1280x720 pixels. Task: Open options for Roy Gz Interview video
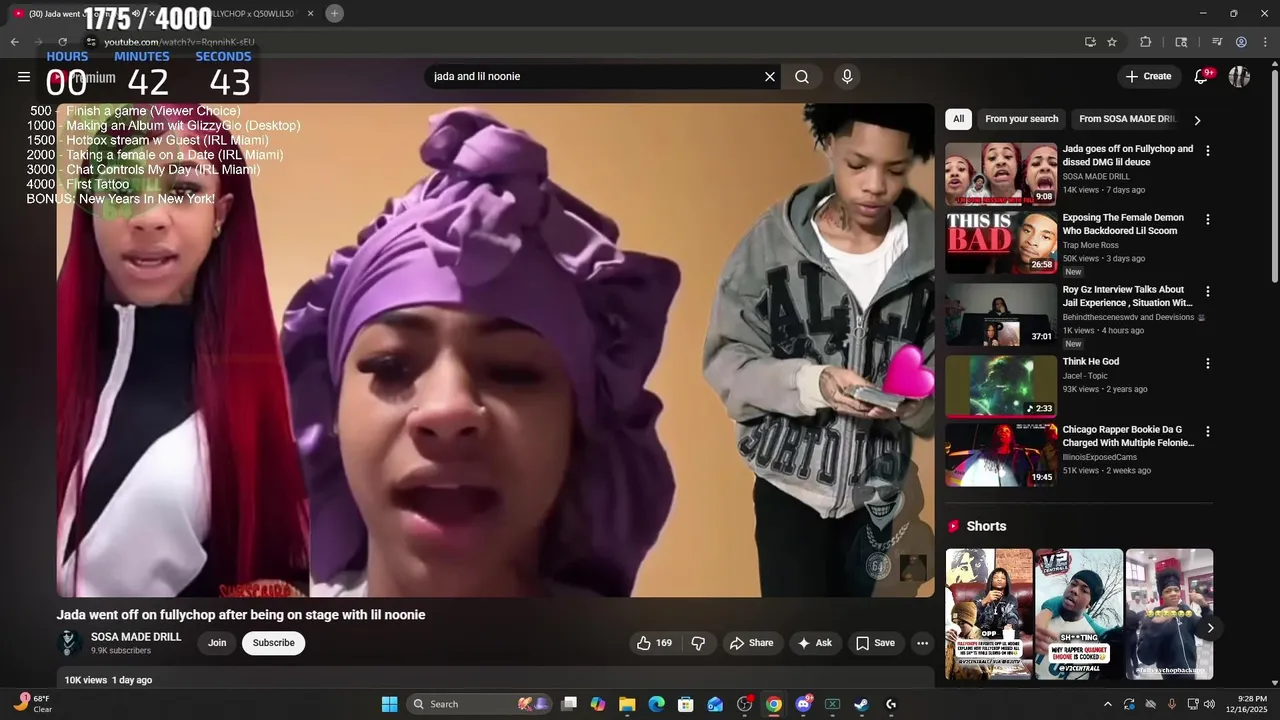(x=1208, y=292)
